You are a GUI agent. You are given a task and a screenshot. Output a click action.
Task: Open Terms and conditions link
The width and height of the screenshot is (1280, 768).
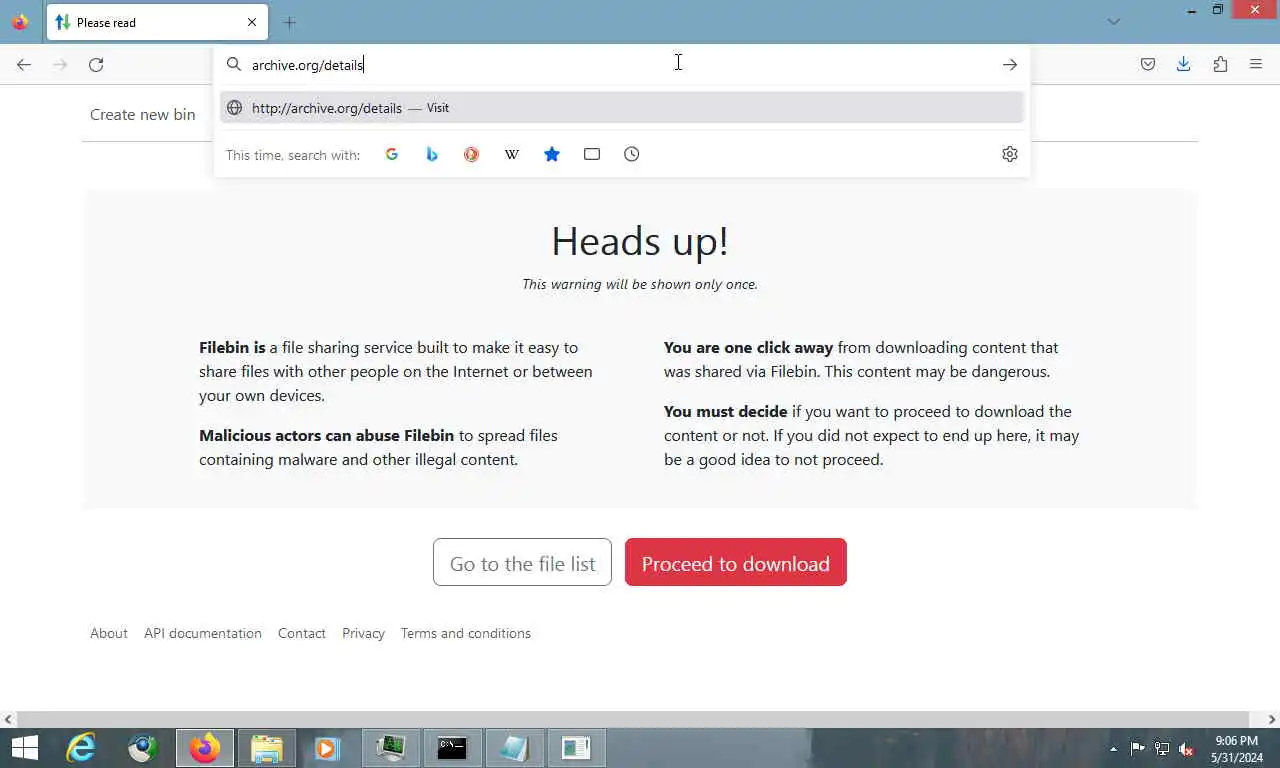coord(466,633)
